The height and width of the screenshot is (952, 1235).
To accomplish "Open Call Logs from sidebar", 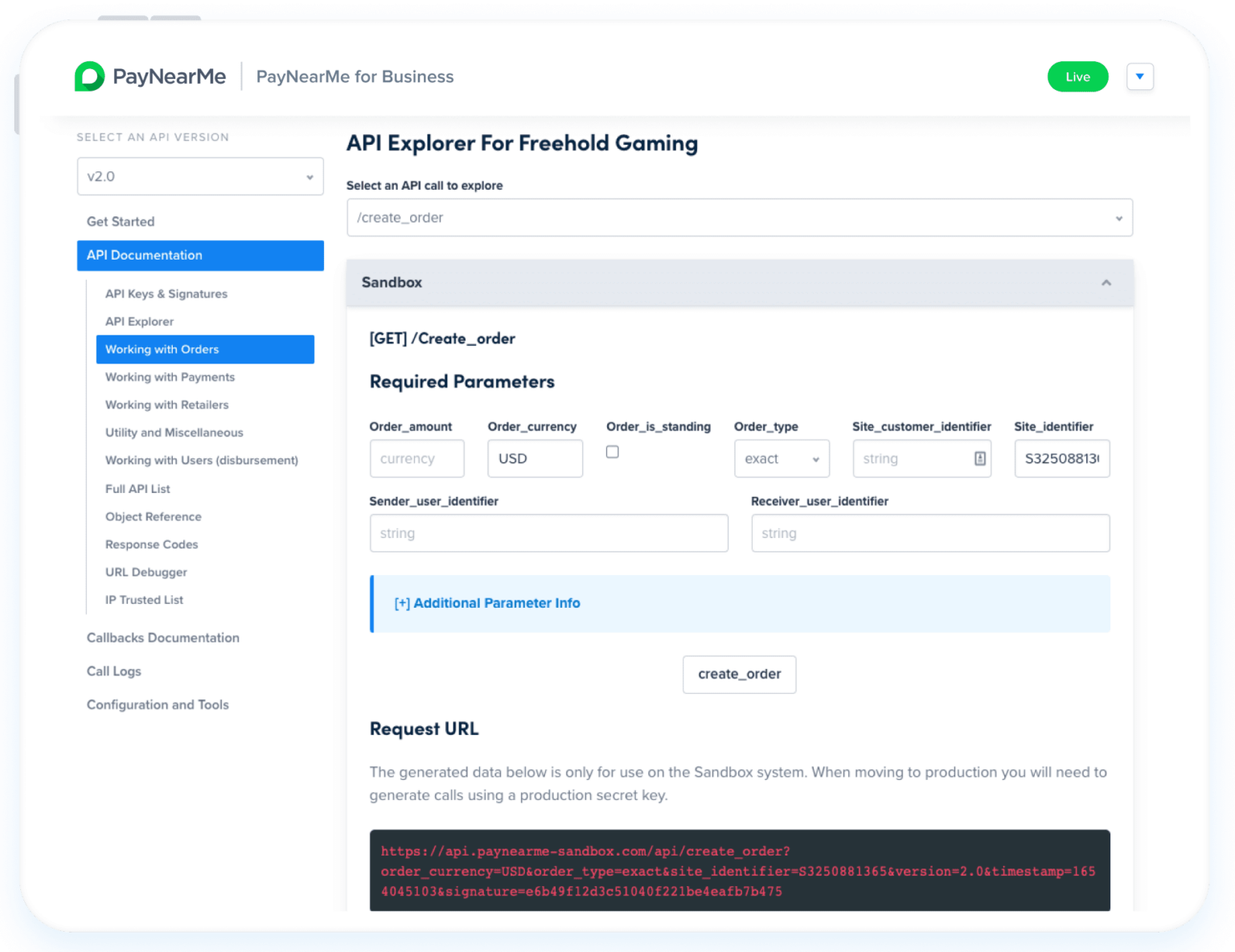I will [x=114, y=671].
